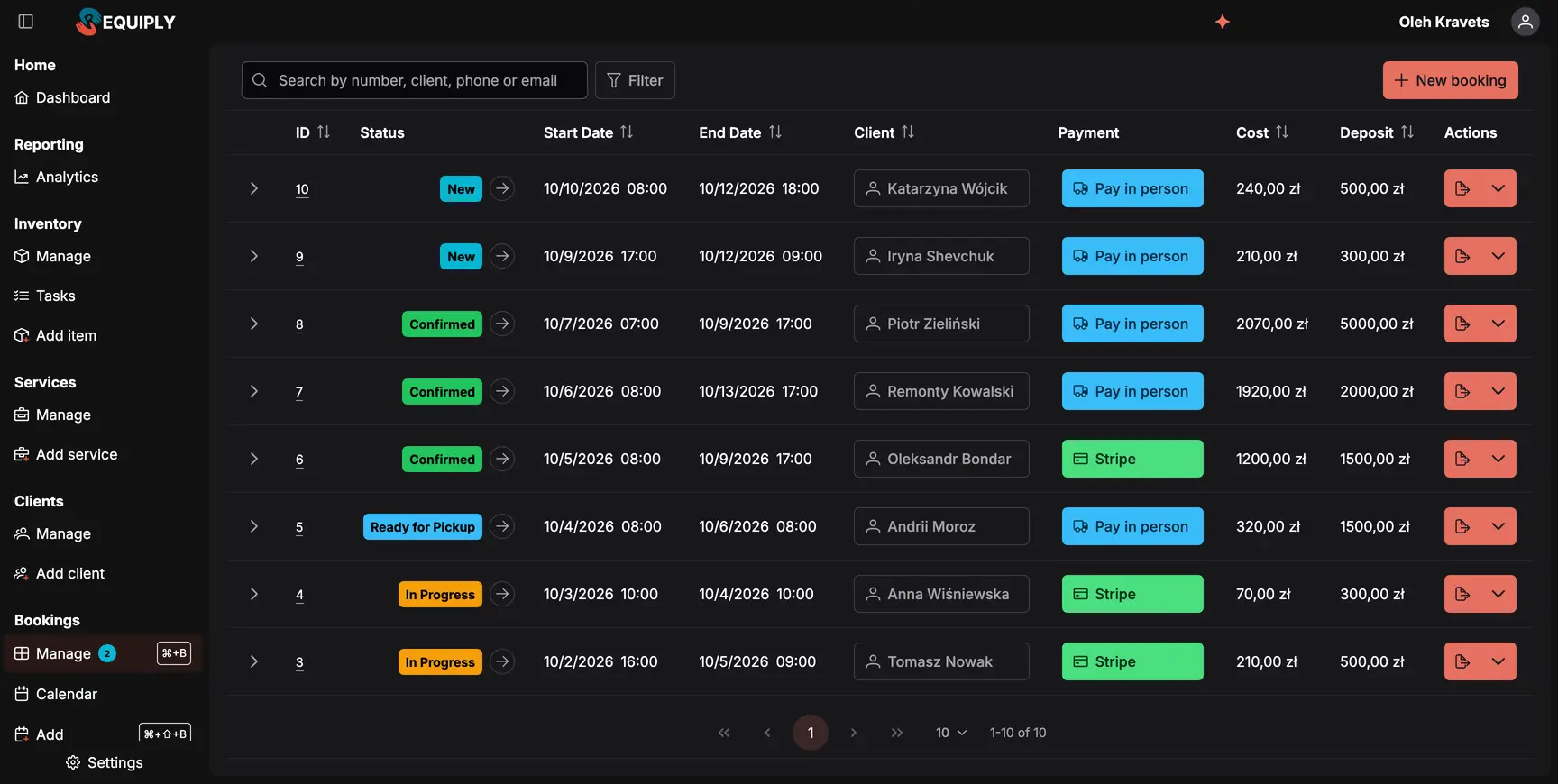The height and width of the screenshot is (784, 1558).
Task: Advance status arrow for booking 5
Action: (502, 526)
